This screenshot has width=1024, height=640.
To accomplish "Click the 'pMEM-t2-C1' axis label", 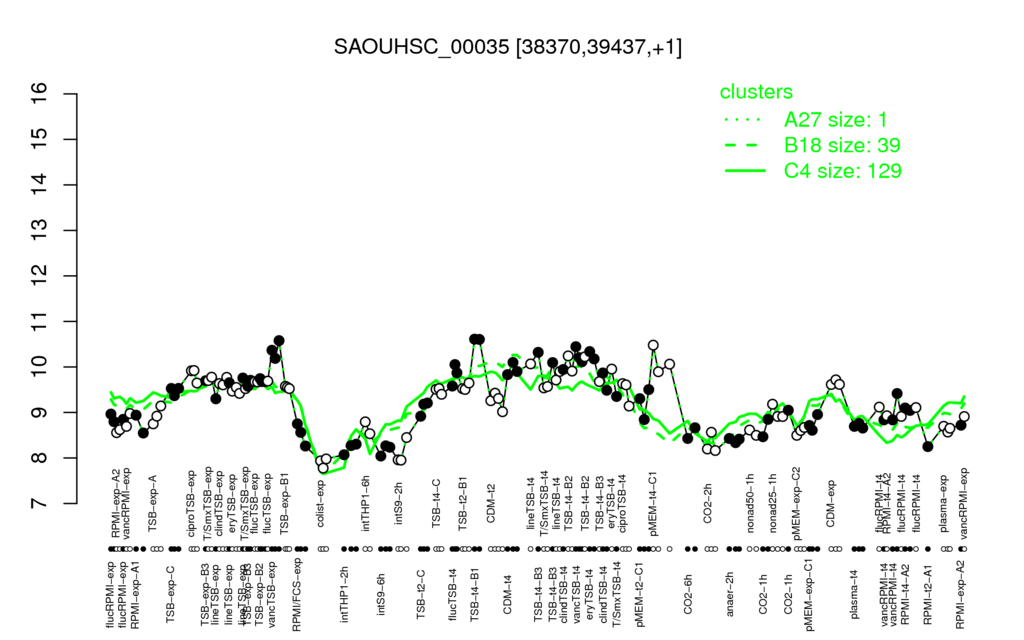I will (639, 594).
